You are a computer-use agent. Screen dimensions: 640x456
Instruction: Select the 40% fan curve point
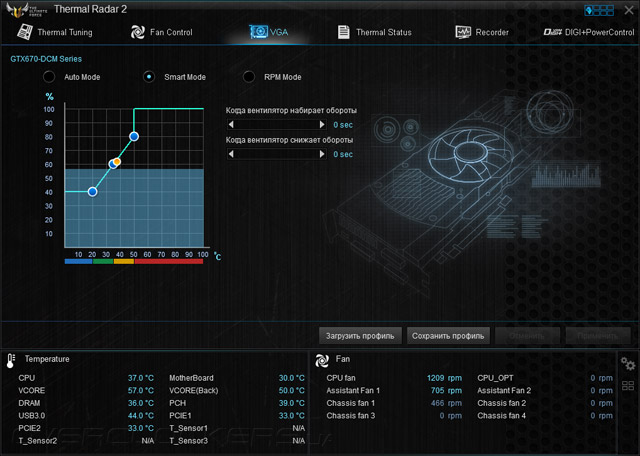coord(93,191)
